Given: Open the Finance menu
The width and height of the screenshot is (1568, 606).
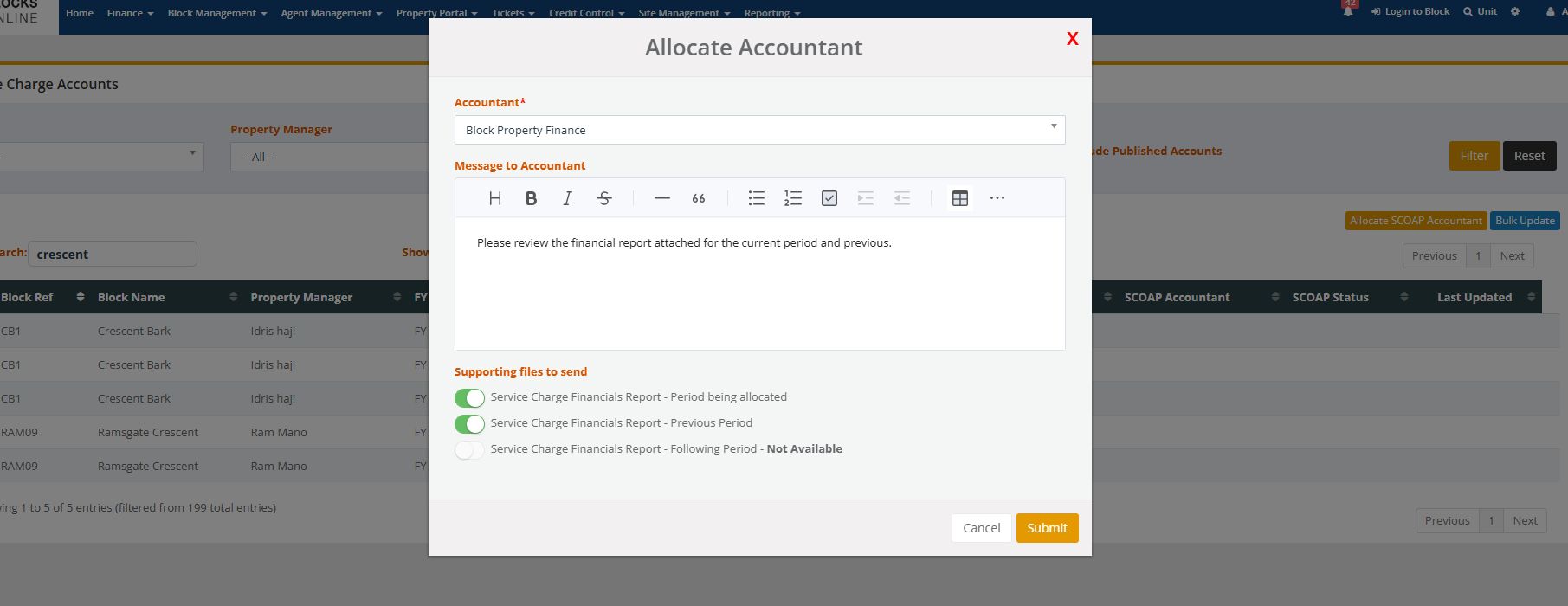Looking at the screenshot, I should click(130, 13).
